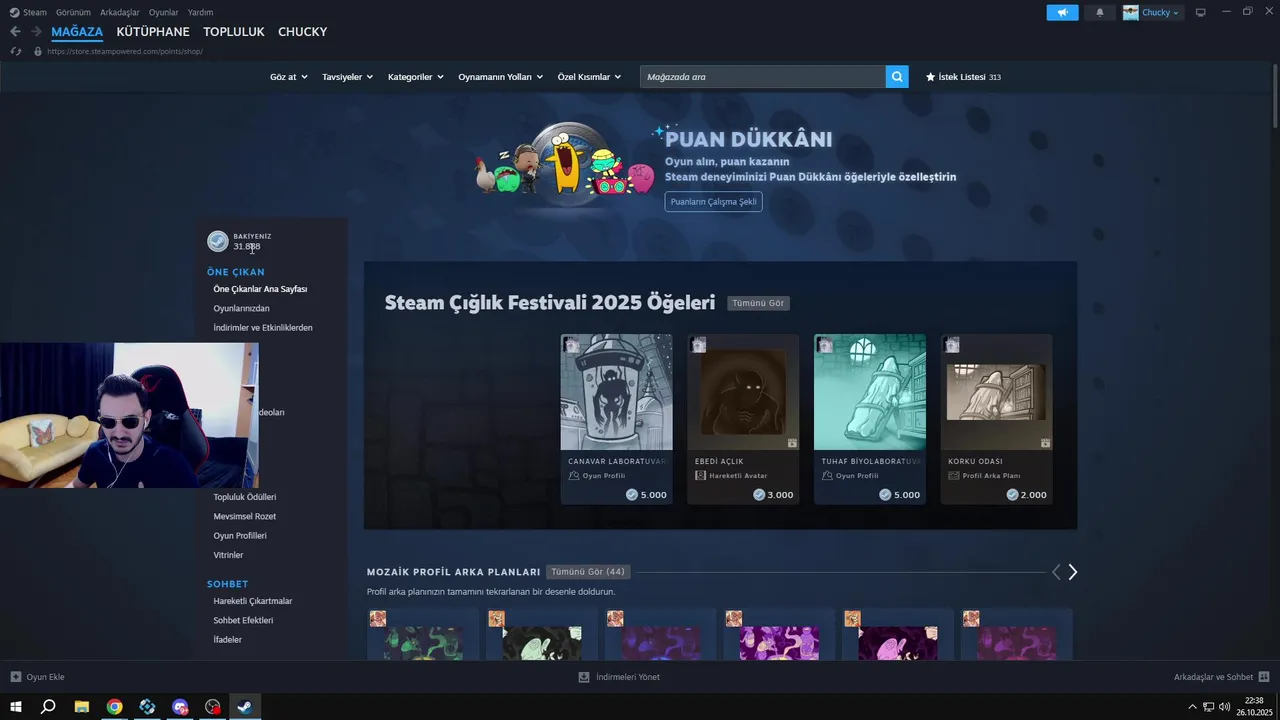The width and height of the screenshot is (1280, 720).
Task: Expand the Oynamanın Yolları dropdown
Action: coord(500,77)
